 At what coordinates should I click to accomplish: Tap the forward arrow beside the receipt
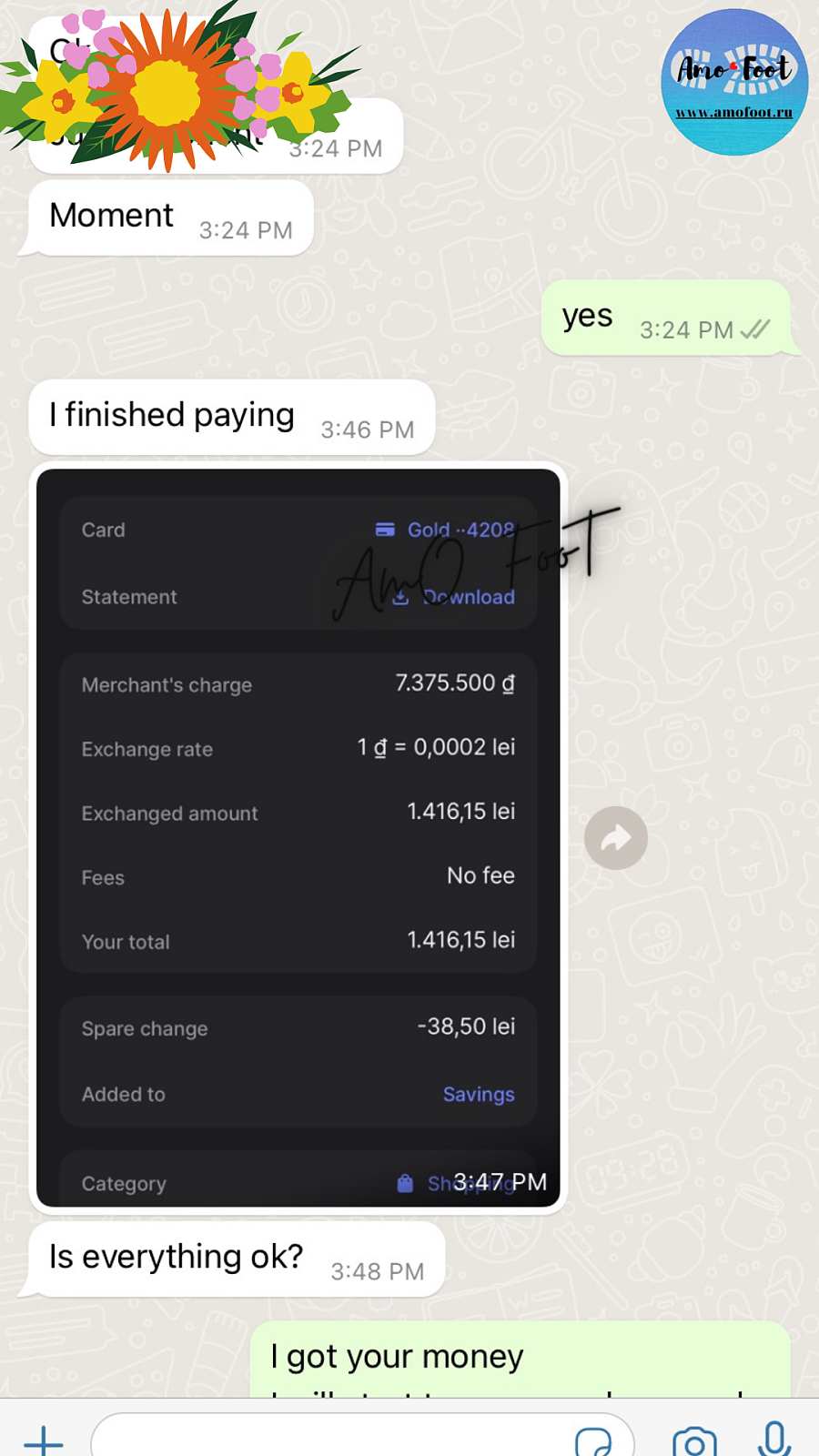[x=616, y=838]
